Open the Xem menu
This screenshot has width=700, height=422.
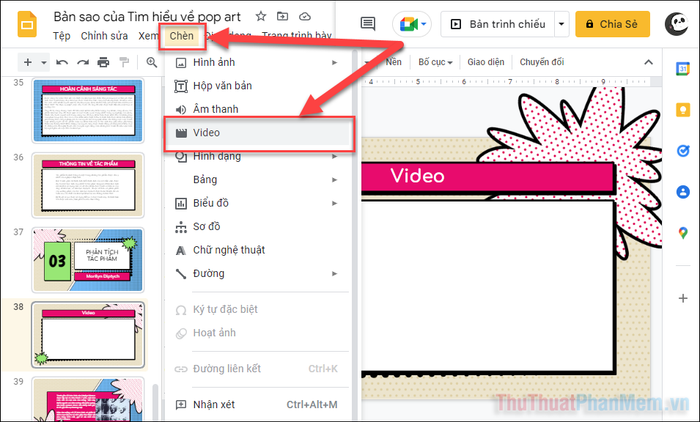click(148, 36)
